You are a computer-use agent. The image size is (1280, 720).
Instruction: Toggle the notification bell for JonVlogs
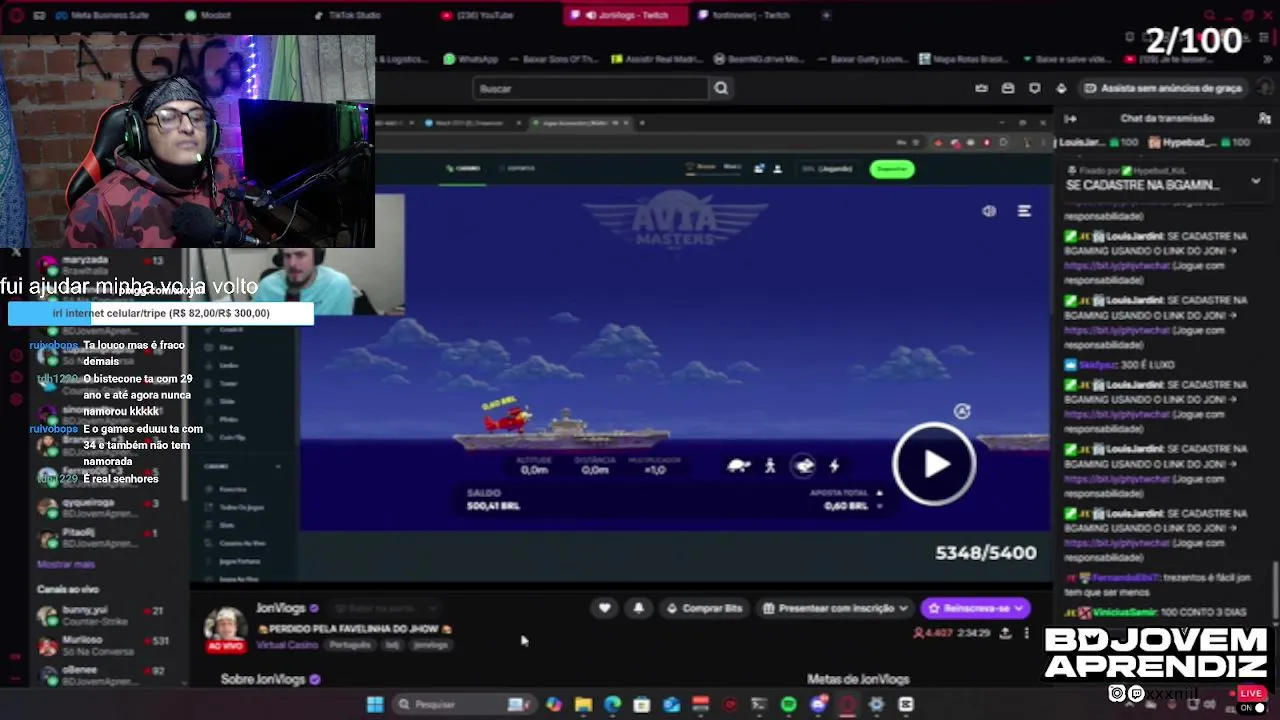tap(639, 608)
